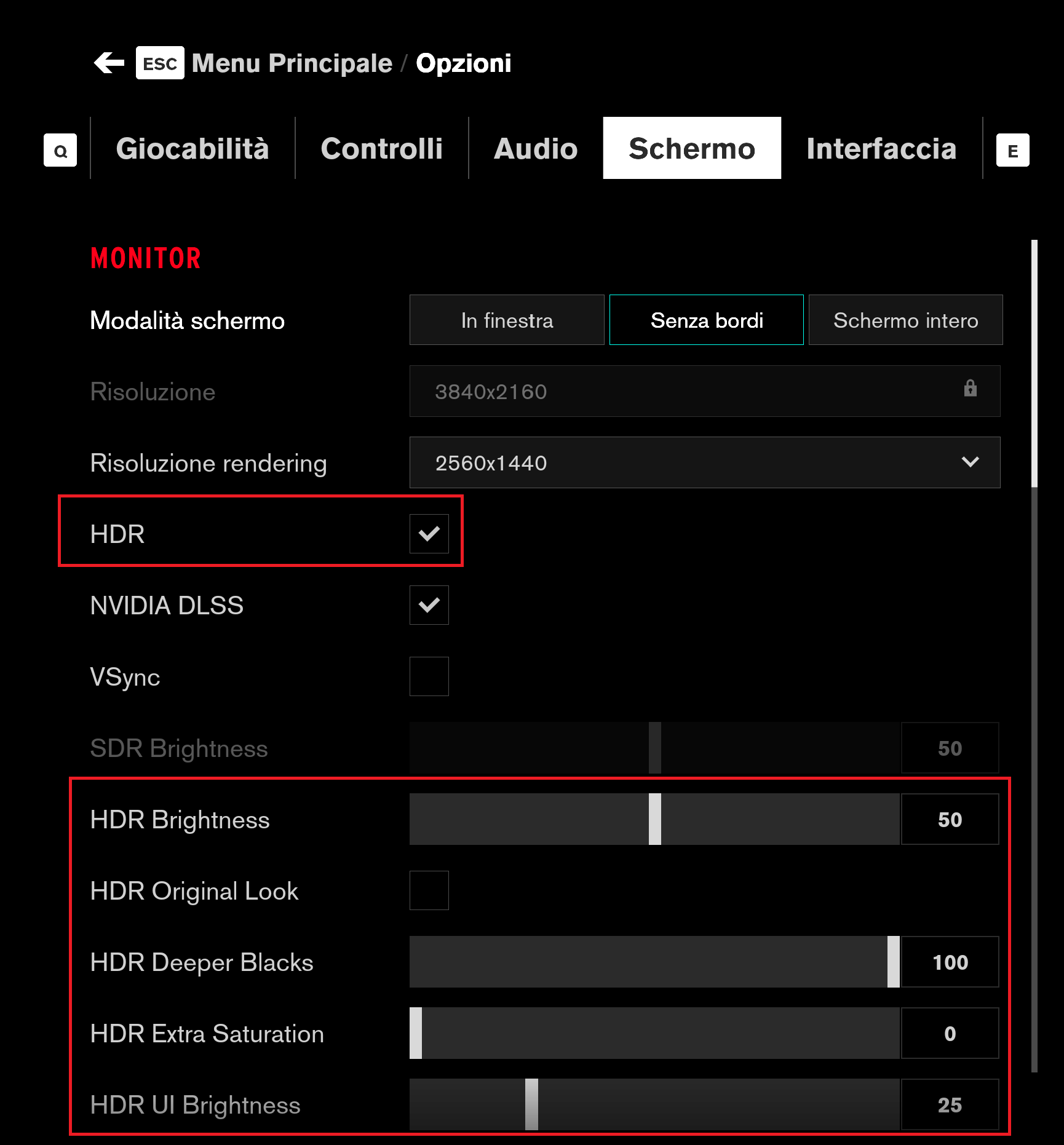The height and width of the screenshot is (1145, 1064).
Task: Go back to Menu Principale
Action: (x=292, y=63)
